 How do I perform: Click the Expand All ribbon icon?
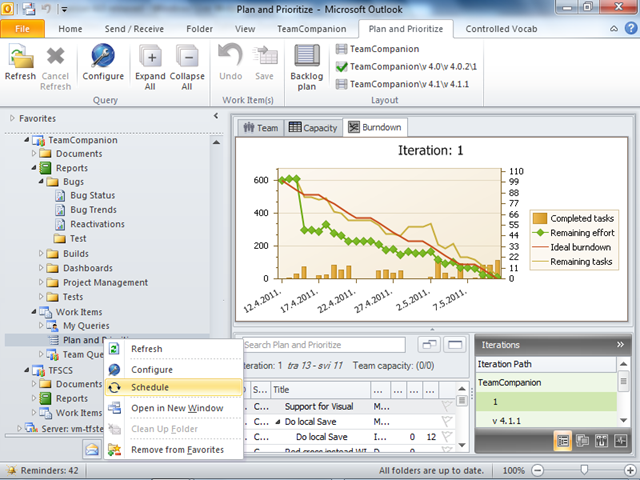coord(149,57)
